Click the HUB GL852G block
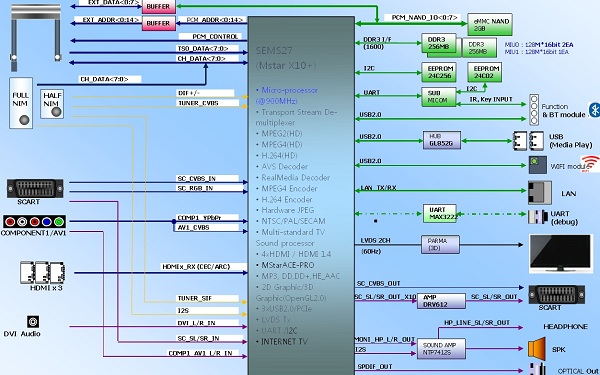Screen dimensions: 600x375 [x=442, y=140]
